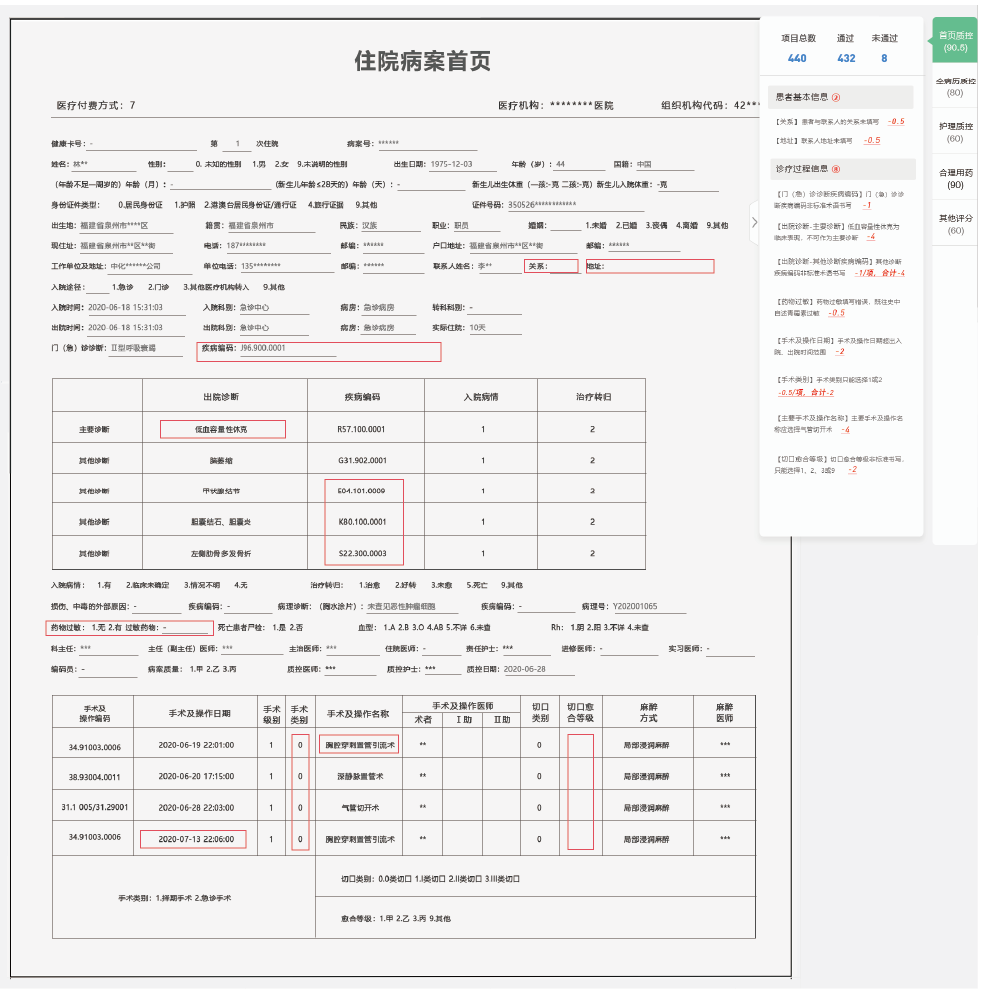Expand the 患者基本信息 section header
The width and height of the screenshot is (996, 992).
pyautogui.click(x=840, y=97)
